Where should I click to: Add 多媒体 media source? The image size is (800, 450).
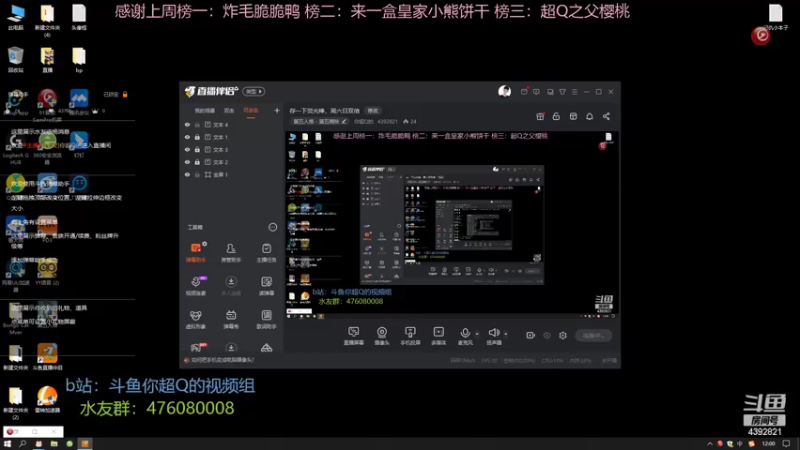[x=438, y=336]
